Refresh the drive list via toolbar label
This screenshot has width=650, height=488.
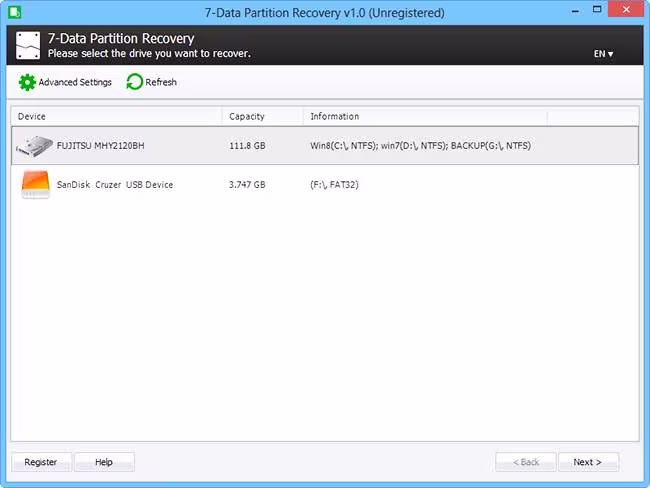pos(161,82)
